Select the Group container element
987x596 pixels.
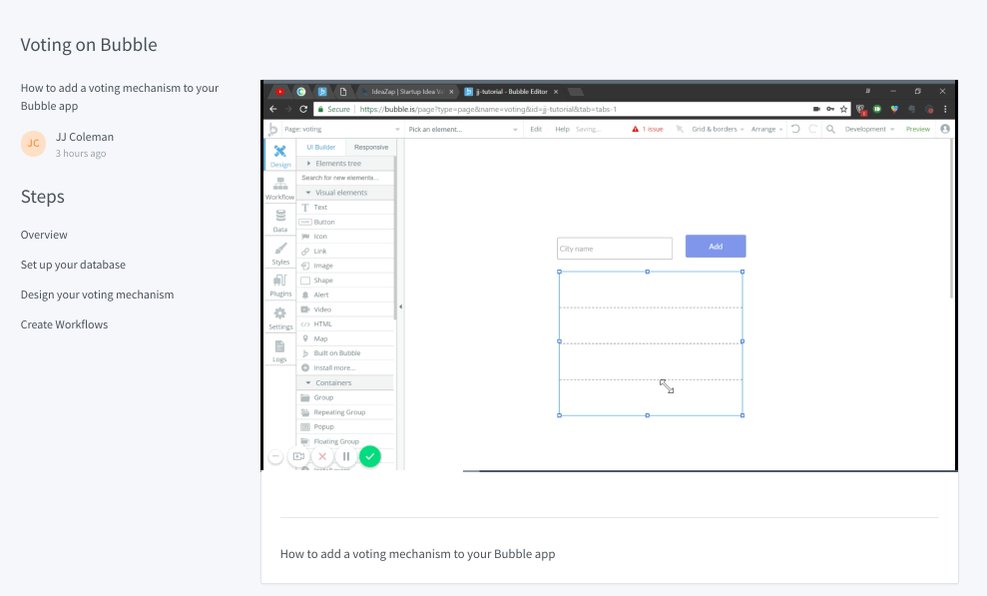click(346, 397)
